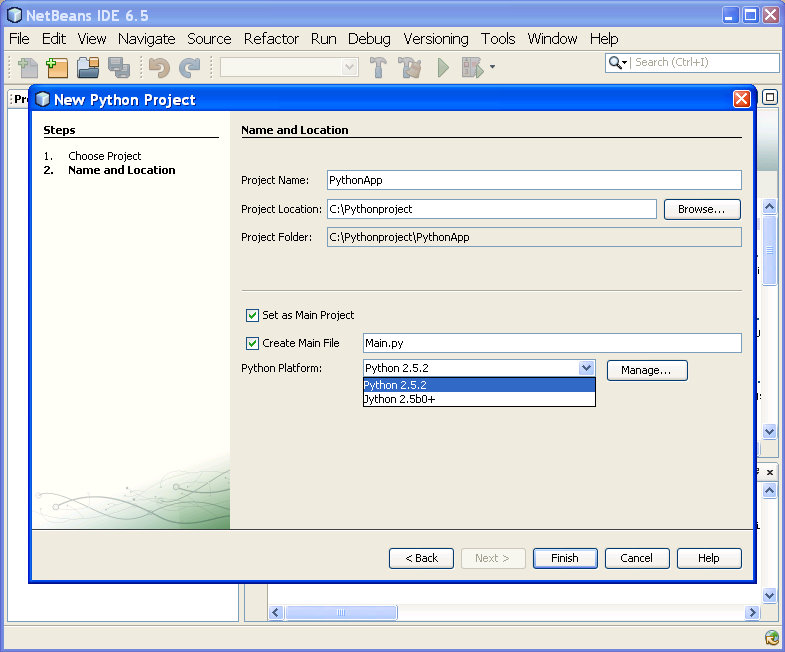Click the Project Name input field
Image resolution: width=785 pixels, height=652 pixels.
point(534,180)
